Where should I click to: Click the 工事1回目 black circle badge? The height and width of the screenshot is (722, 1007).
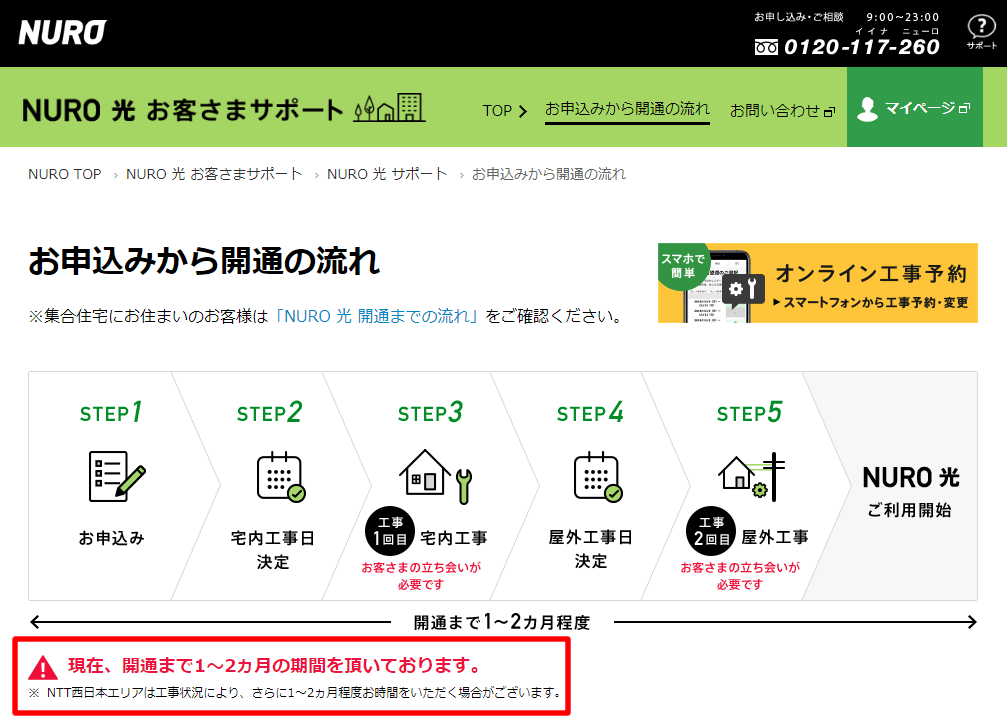click(x=390, y=532)
